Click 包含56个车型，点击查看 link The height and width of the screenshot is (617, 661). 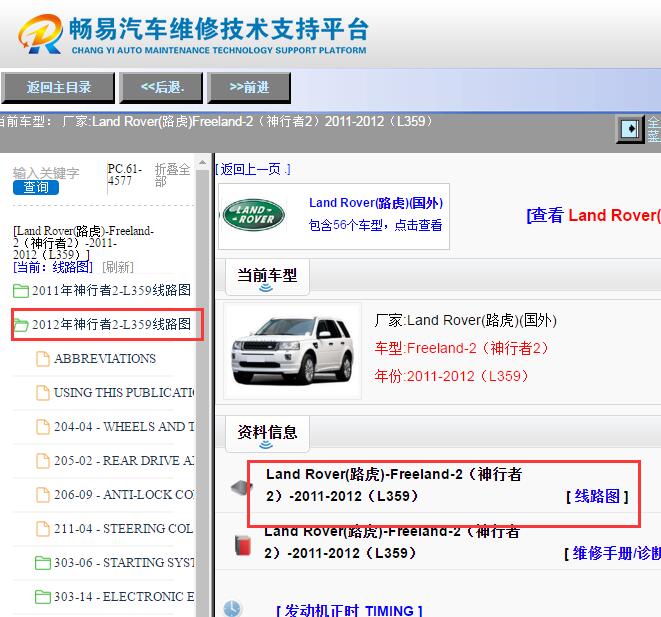375,225
